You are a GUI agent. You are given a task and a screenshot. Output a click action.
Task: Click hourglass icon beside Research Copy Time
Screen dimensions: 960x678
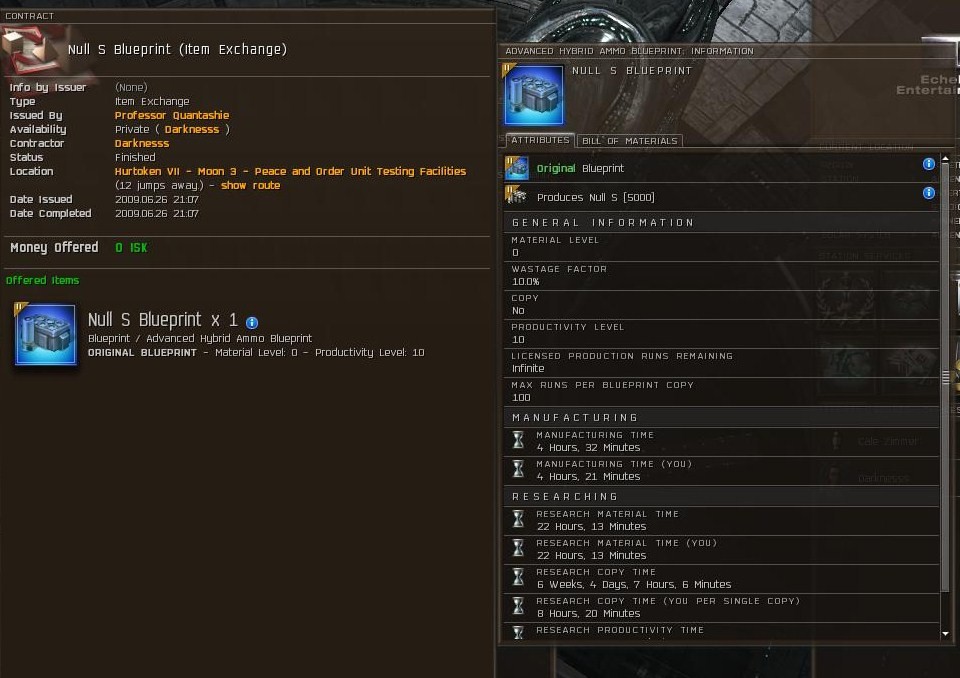coord(519,577)
